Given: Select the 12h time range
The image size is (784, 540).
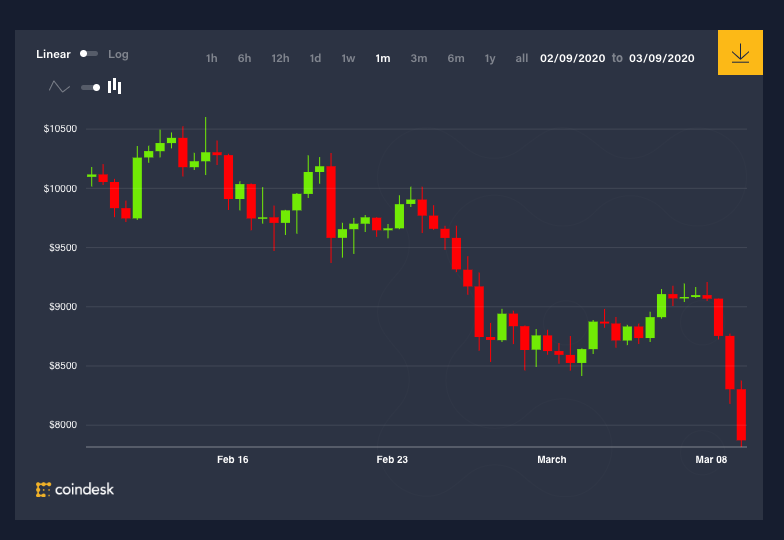Looking at the screenshot, I should [x=280, y=58].
